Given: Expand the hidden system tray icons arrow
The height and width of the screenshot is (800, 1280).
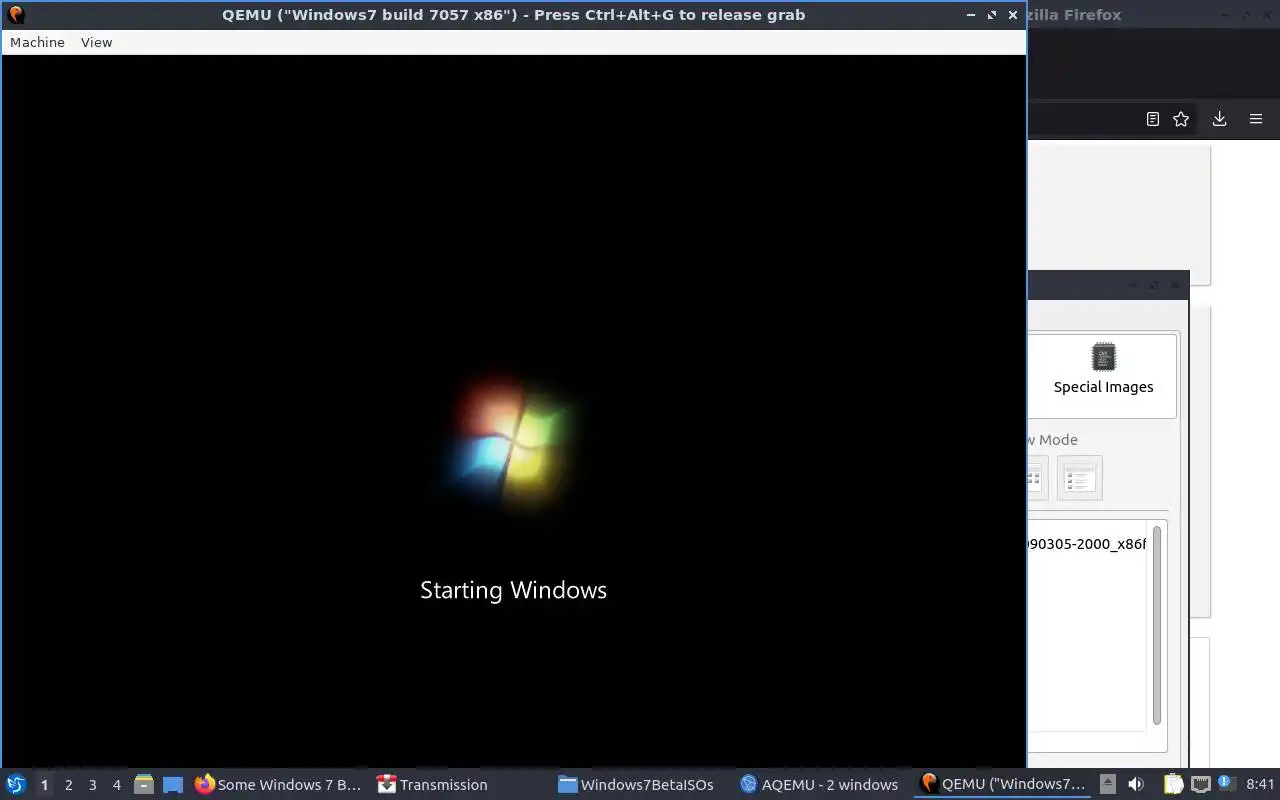Looking at the screenshot, I should (1107, 784).
